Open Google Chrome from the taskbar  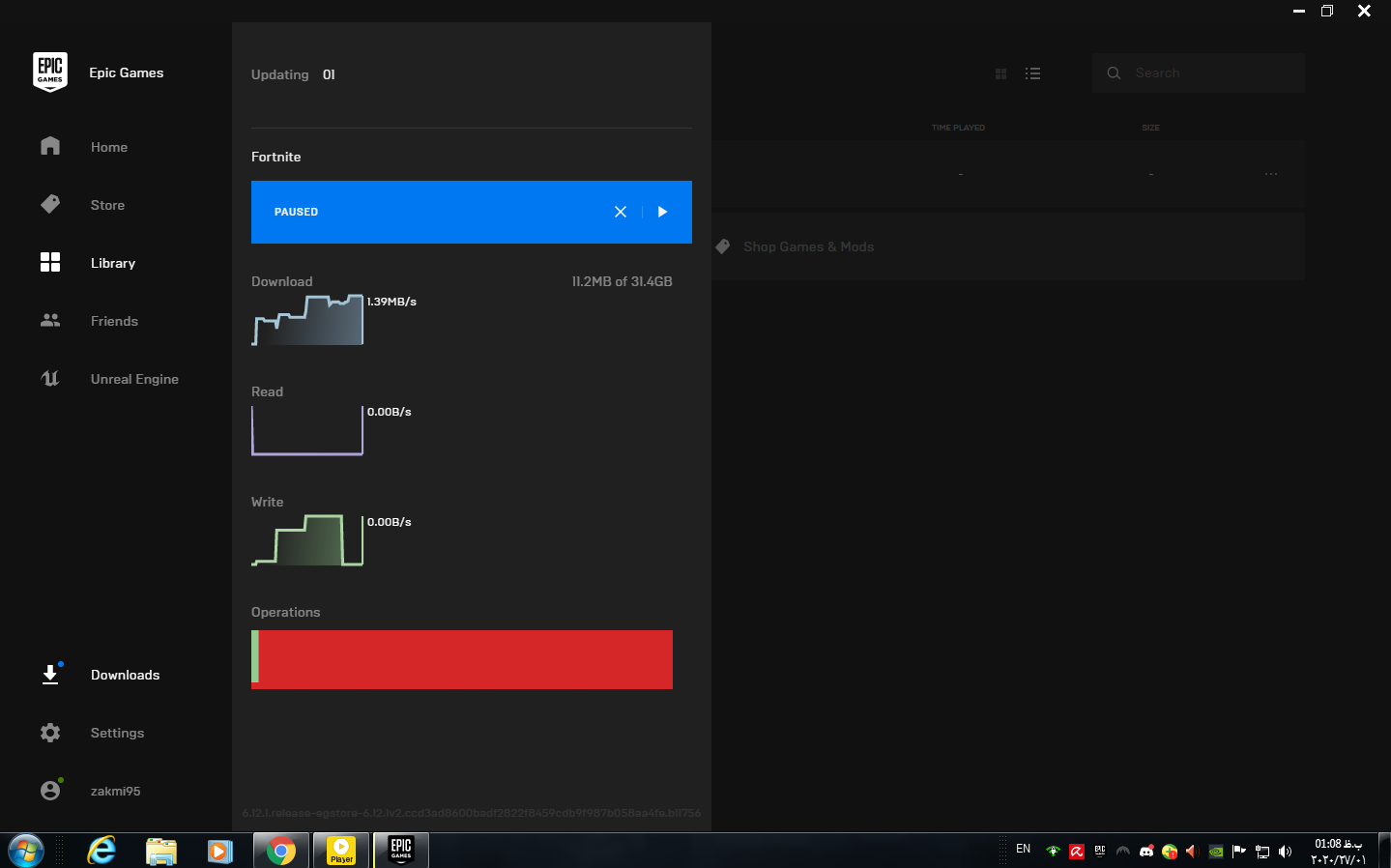pos(281,851)
